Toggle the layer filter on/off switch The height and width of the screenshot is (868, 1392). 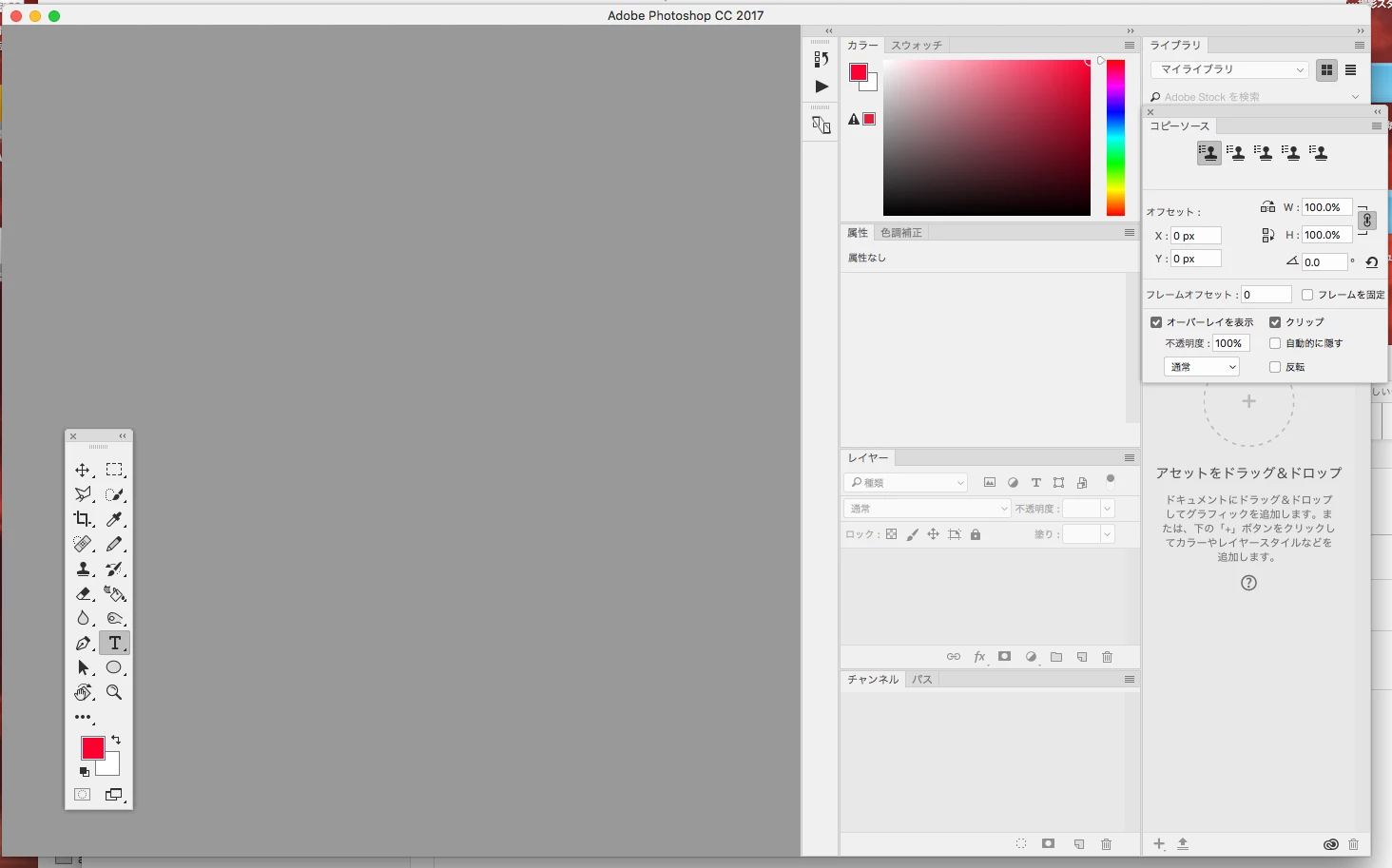pyautogui.click(x=1110, y=481)
